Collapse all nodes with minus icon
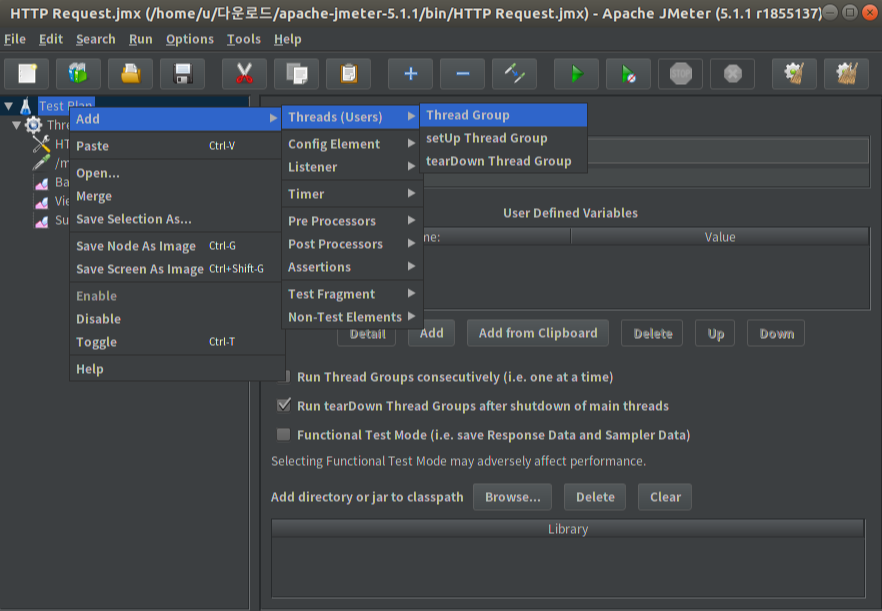The image size is (882, 611). (x=462, y=74)
